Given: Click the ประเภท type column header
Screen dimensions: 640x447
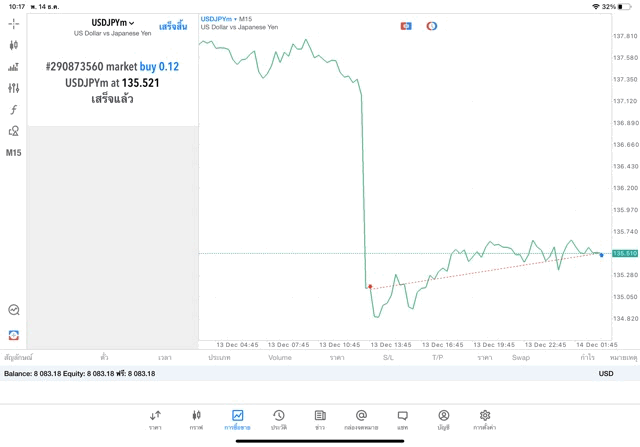Looking at the screenshot, I should 219,358.
